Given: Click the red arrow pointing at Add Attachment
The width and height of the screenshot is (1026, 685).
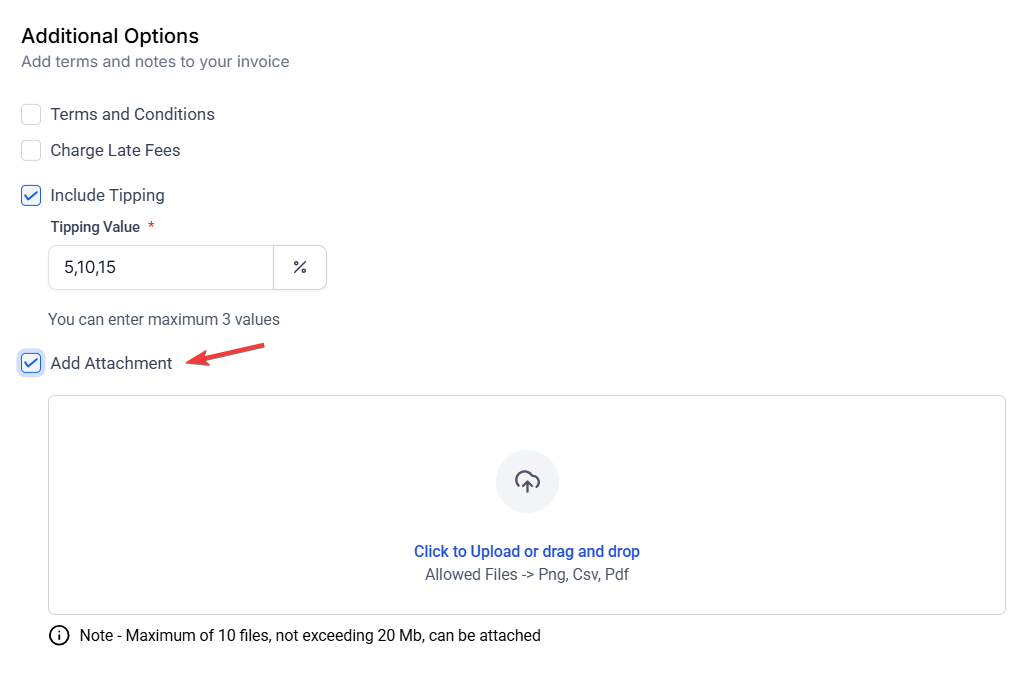Looking at the screenshot, I should [226, 354].
